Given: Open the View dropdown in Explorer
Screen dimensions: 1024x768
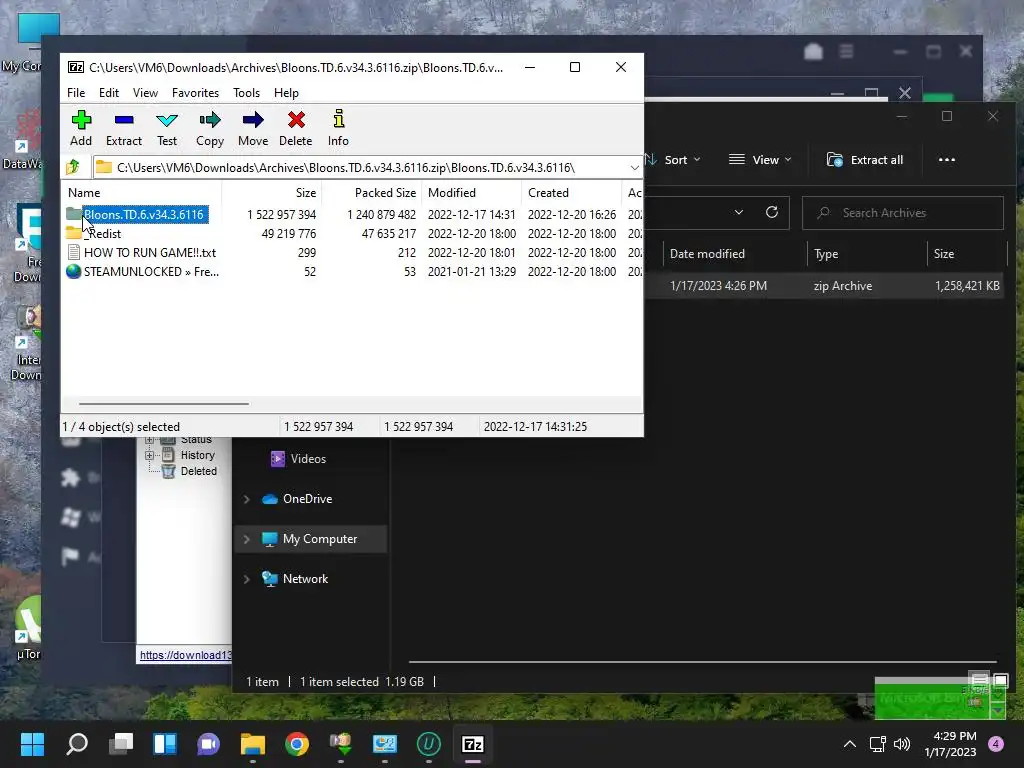Looking at the screenshot, I should (760, 160).
